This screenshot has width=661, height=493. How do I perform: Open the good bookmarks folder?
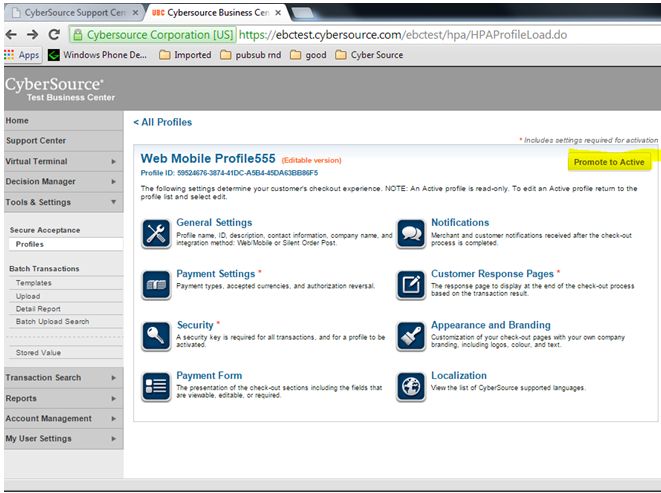pyautogui.click(x=308, y=55)
